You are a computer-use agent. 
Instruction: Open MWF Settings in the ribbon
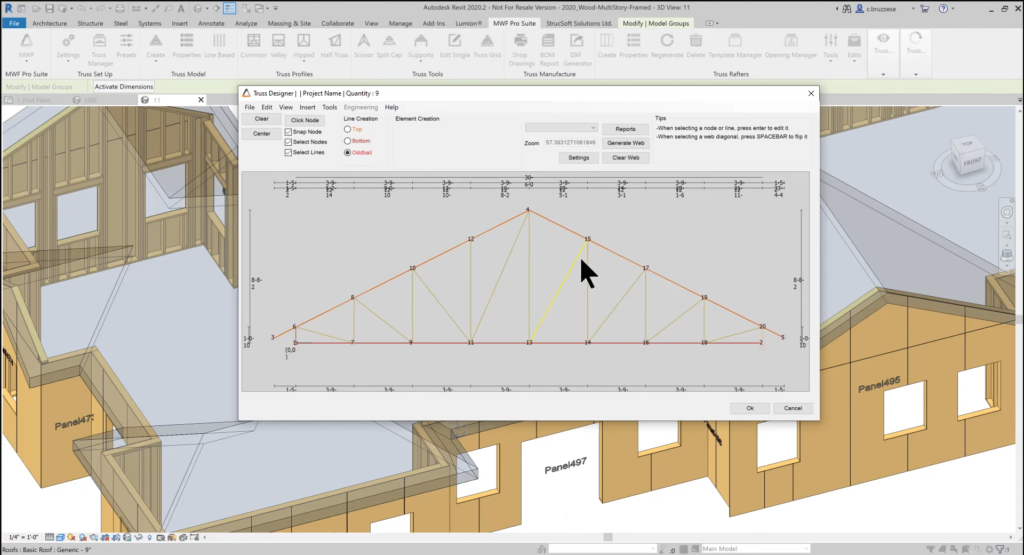68,46
